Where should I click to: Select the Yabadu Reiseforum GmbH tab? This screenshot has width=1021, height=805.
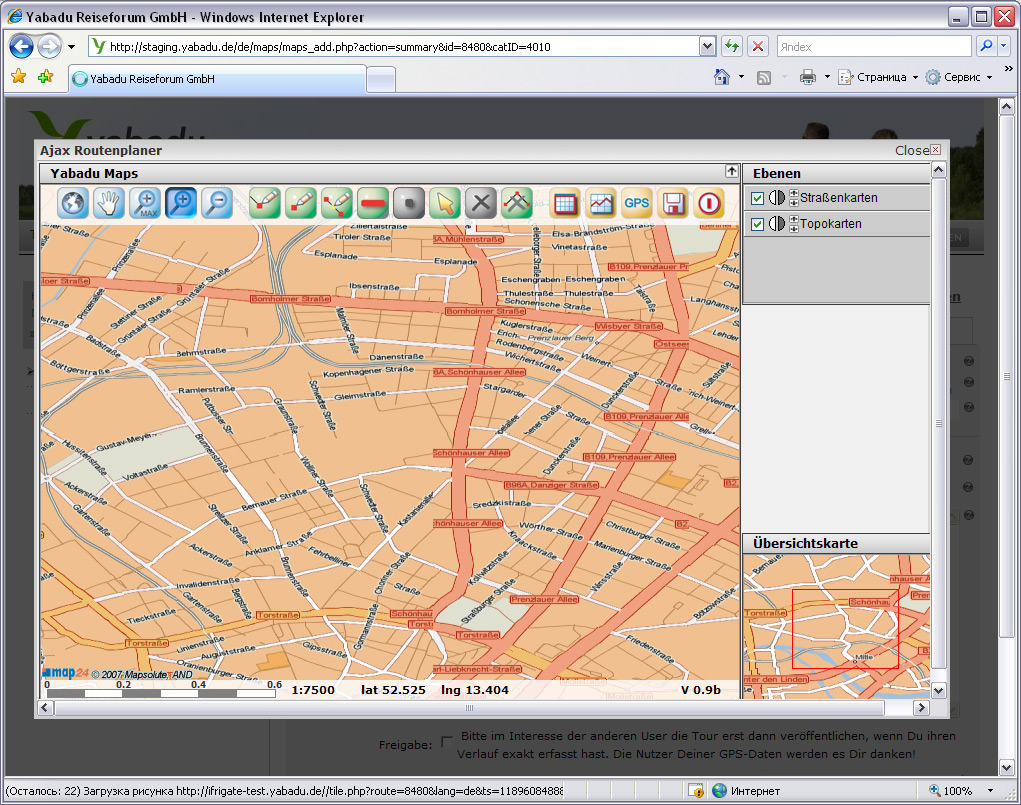pyautogui.click(x=217, y=79)
